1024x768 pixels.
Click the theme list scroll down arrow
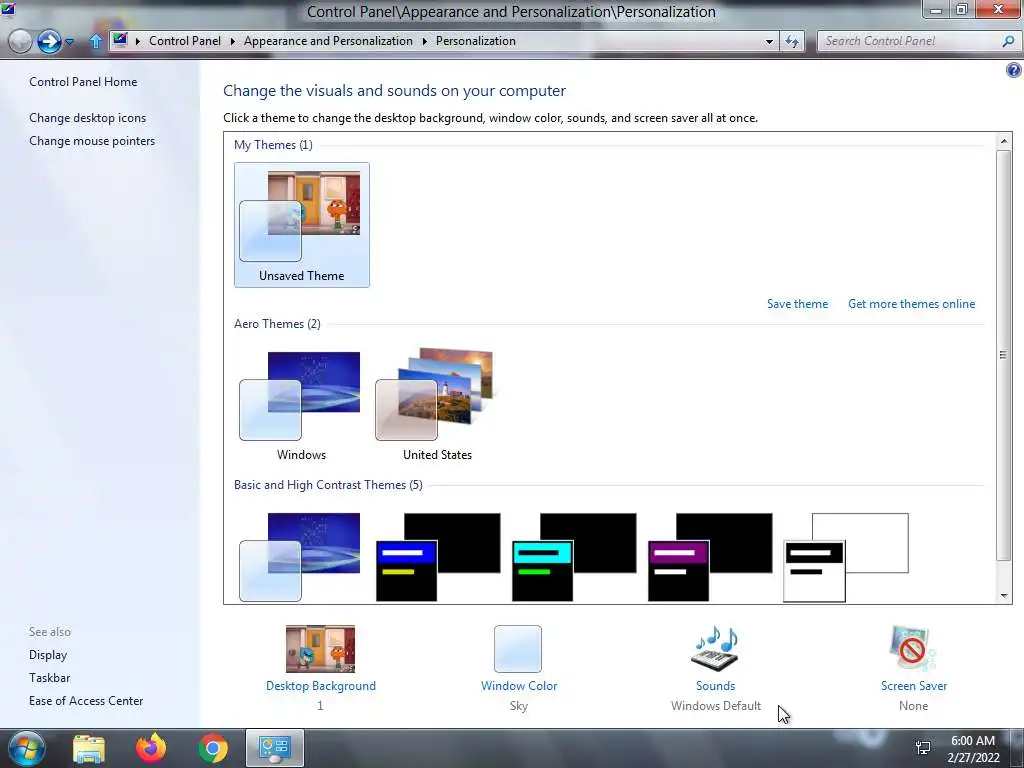click(x=1004, y=596)
